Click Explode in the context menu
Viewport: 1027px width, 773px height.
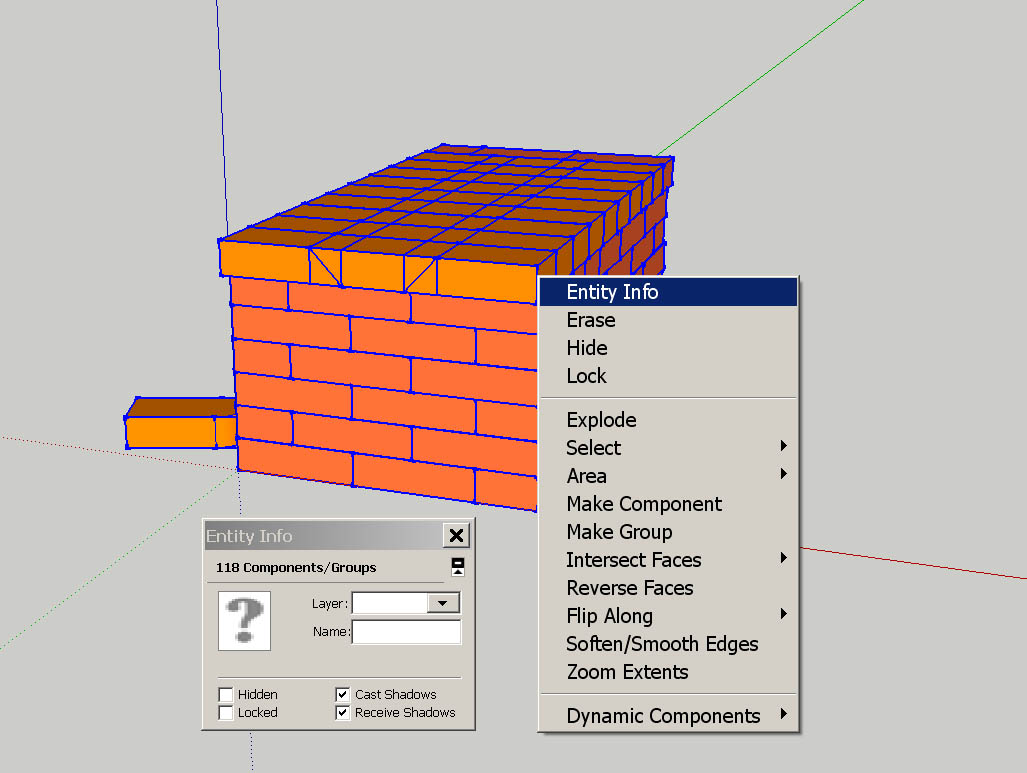click(601, 420)
